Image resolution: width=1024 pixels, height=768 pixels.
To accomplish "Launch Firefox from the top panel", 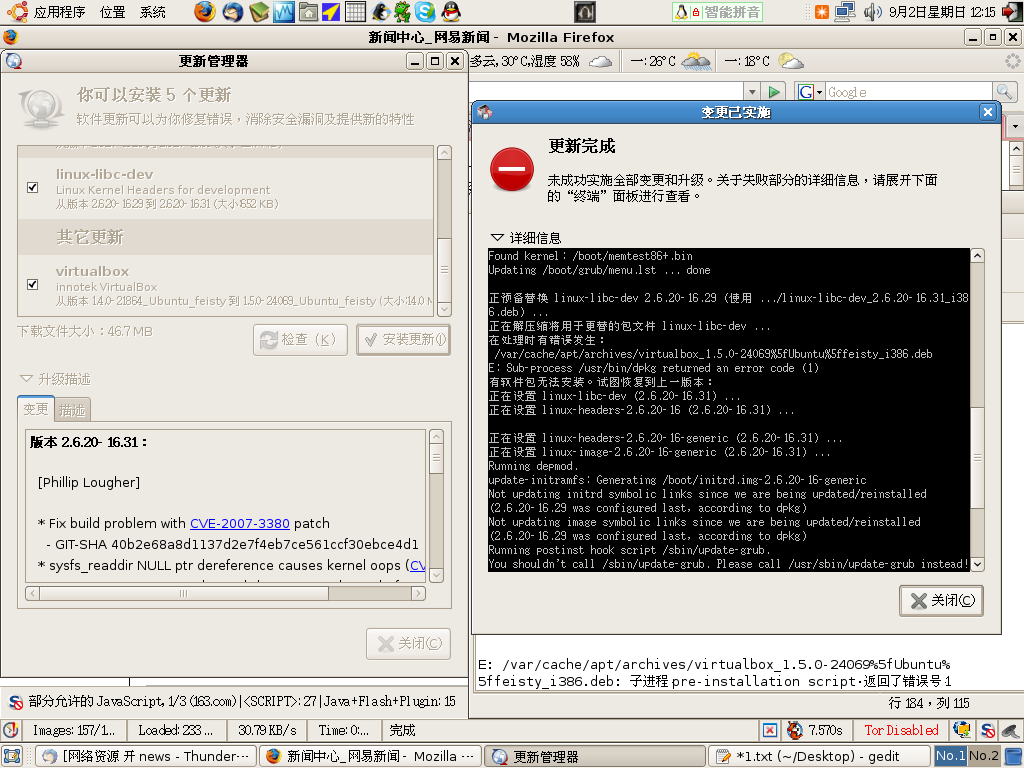I will (204, 12).
